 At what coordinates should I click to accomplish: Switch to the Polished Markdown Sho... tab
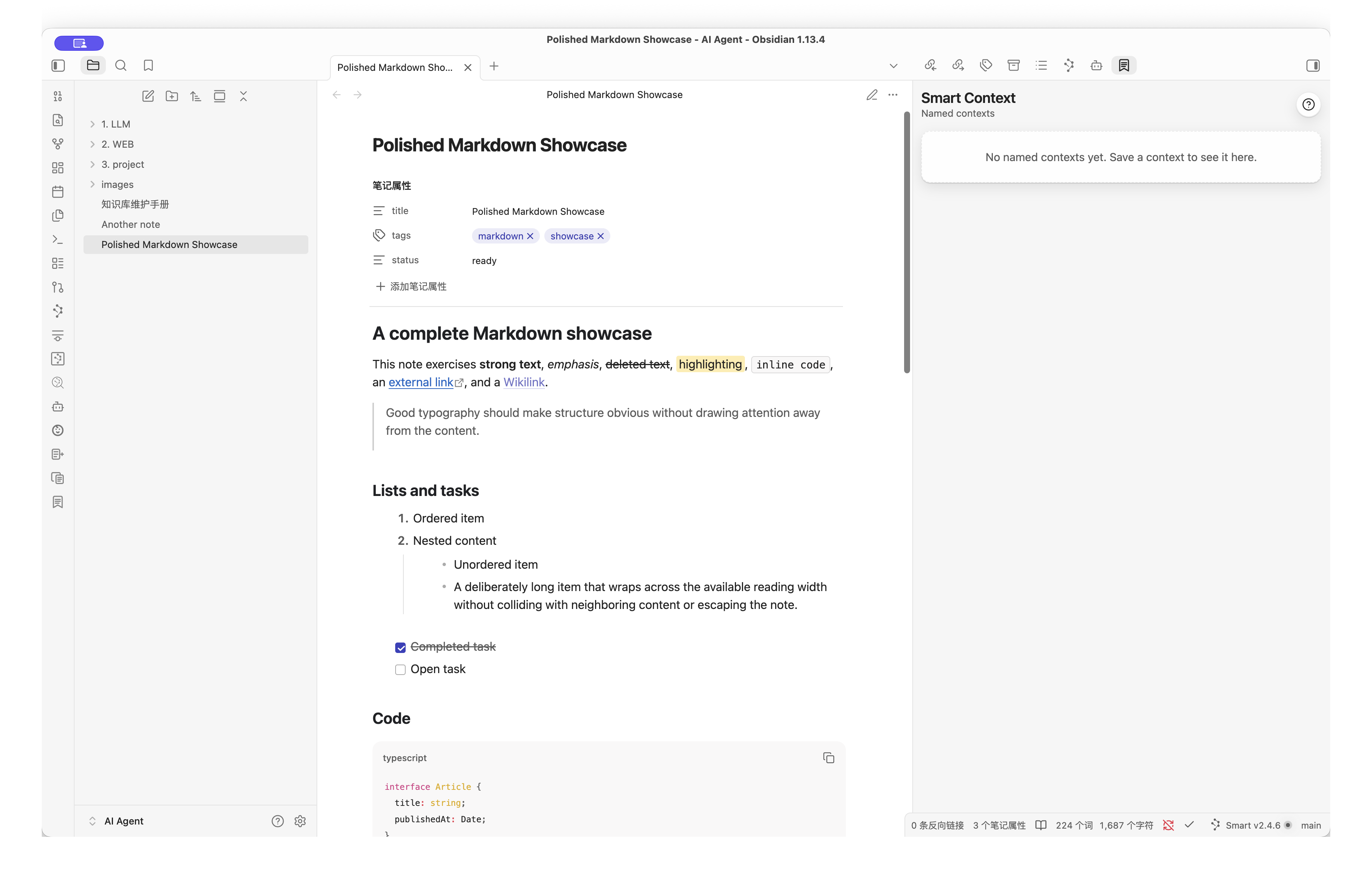tap(395, 67)
